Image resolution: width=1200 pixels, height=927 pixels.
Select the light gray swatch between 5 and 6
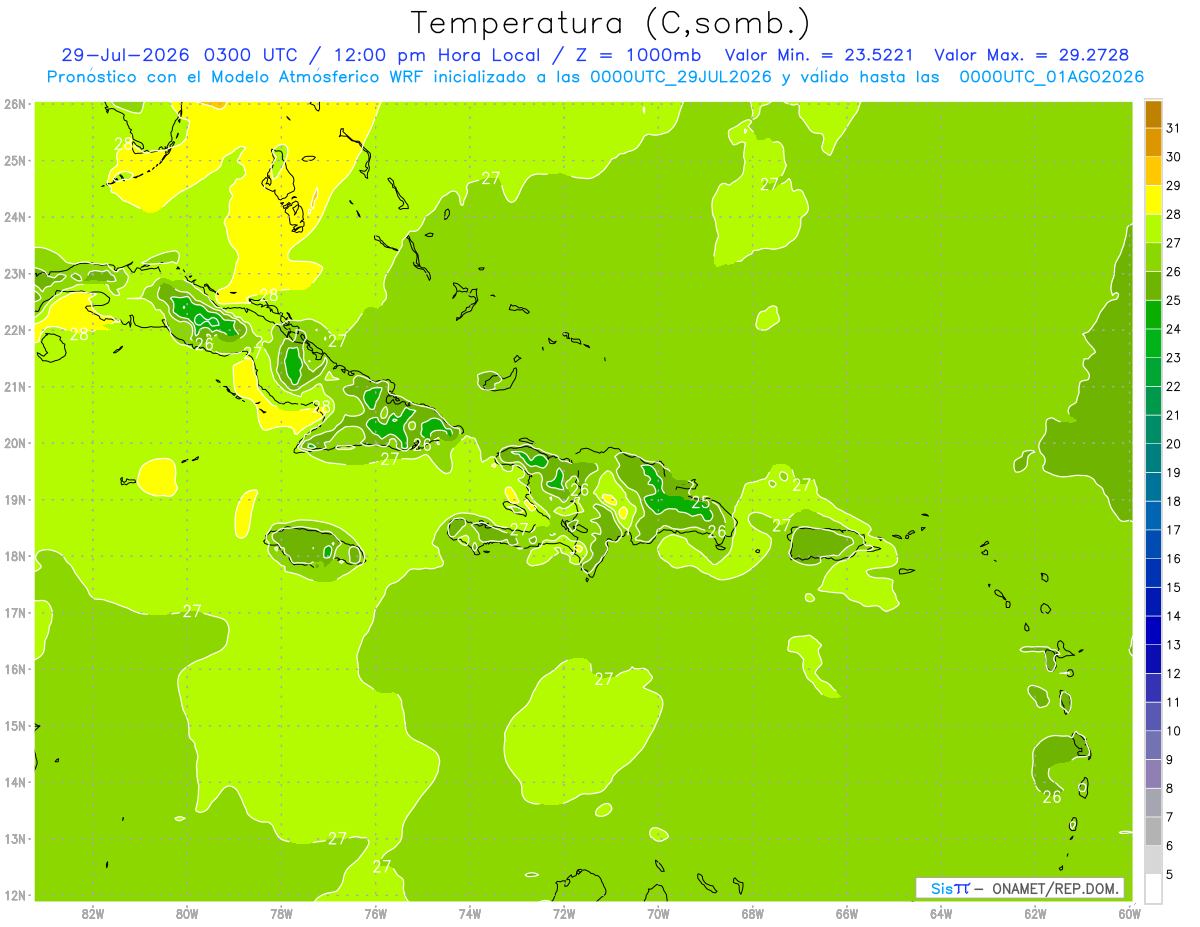click(x=1153, y=860)
